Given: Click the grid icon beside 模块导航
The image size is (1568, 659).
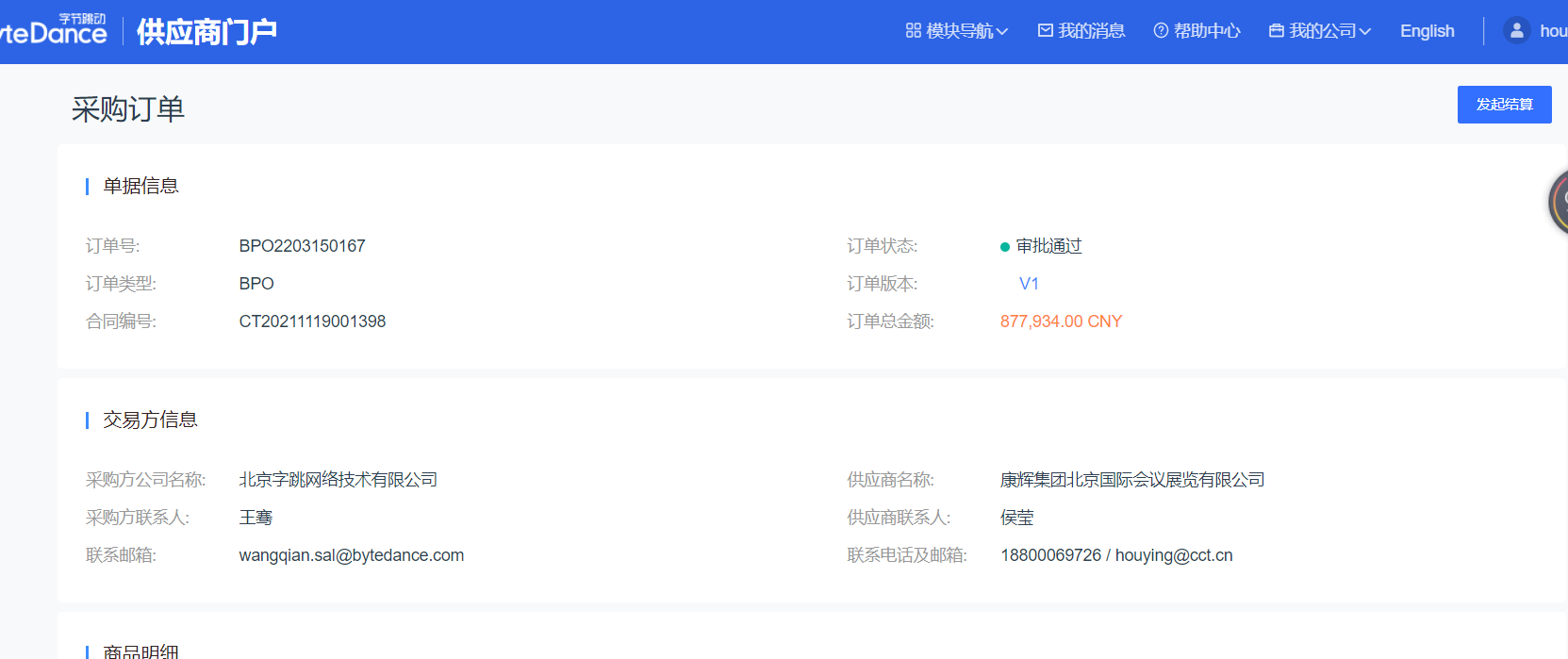Looking at the screenshot, I should (913, 31).
